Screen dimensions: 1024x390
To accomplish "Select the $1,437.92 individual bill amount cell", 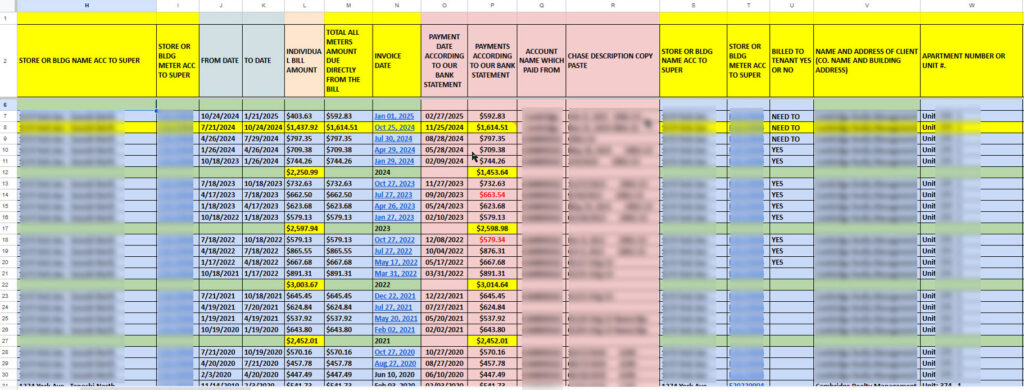I will 304,127.
